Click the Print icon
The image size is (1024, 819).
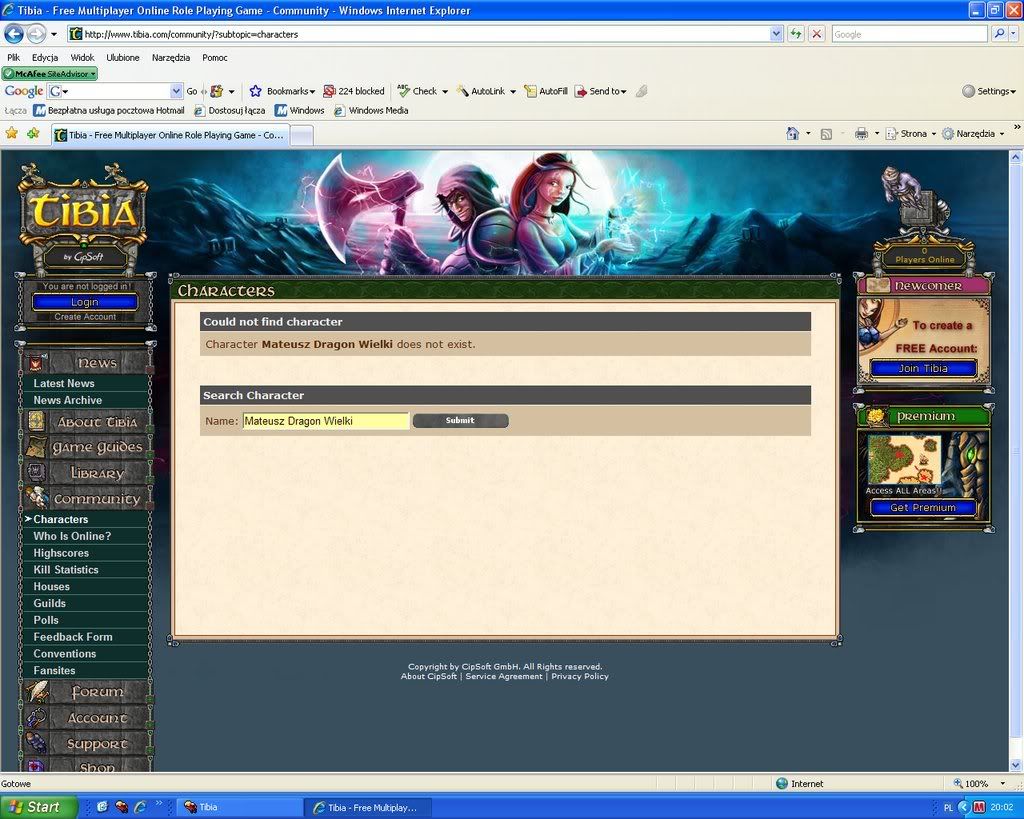(x=861, y=134)
